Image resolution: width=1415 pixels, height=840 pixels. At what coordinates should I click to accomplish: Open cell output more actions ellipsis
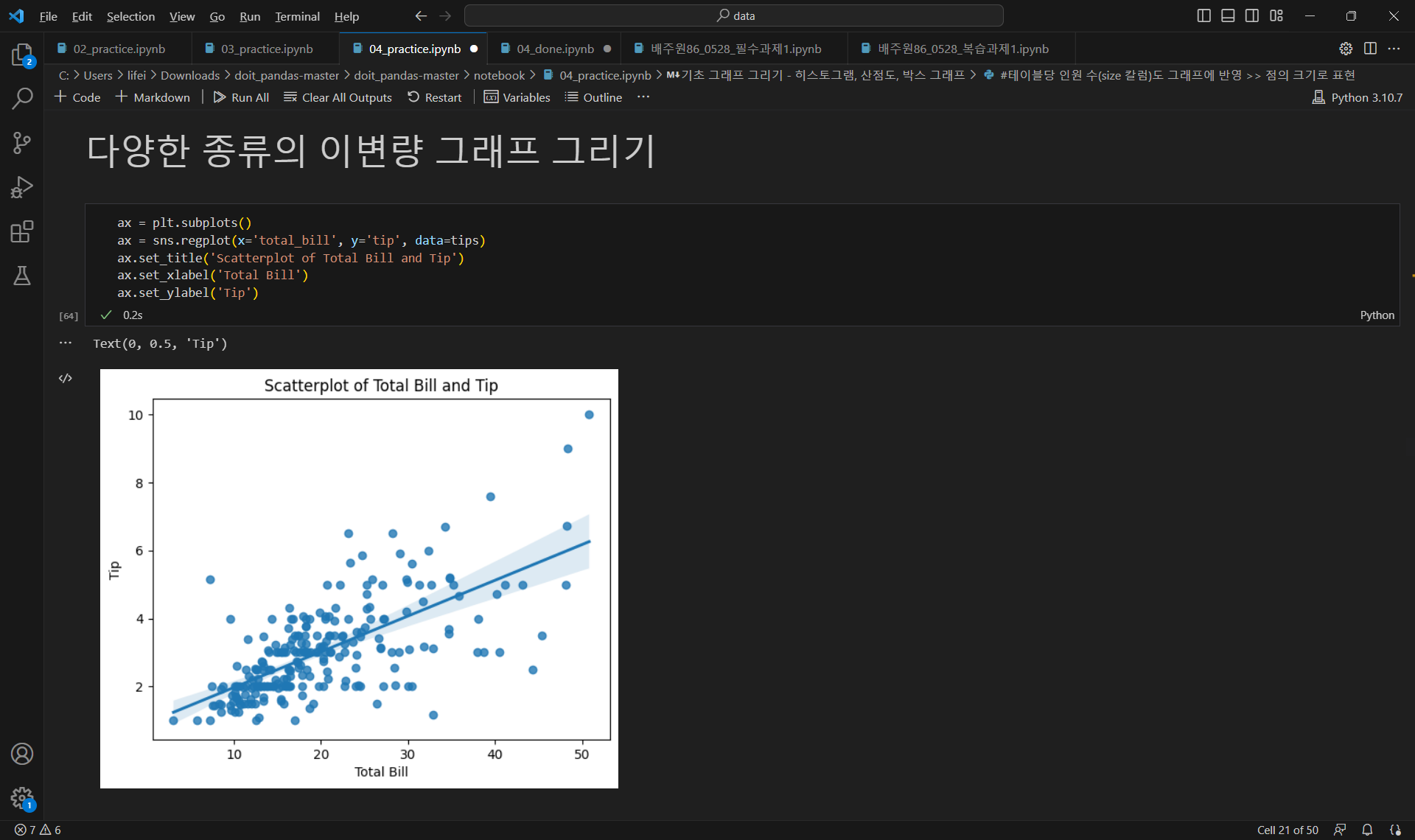66,343
